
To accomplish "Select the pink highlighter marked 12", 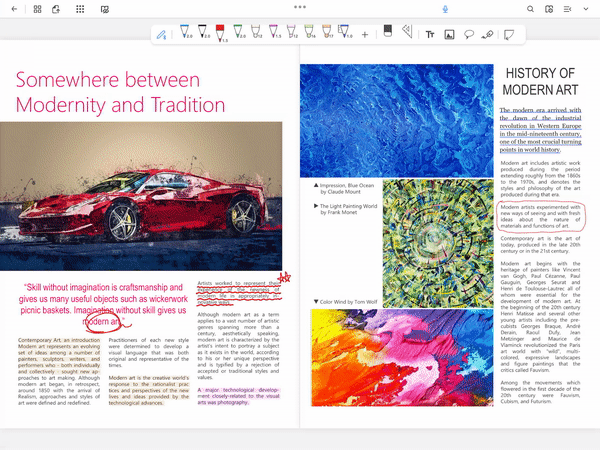I will point(292,32).
